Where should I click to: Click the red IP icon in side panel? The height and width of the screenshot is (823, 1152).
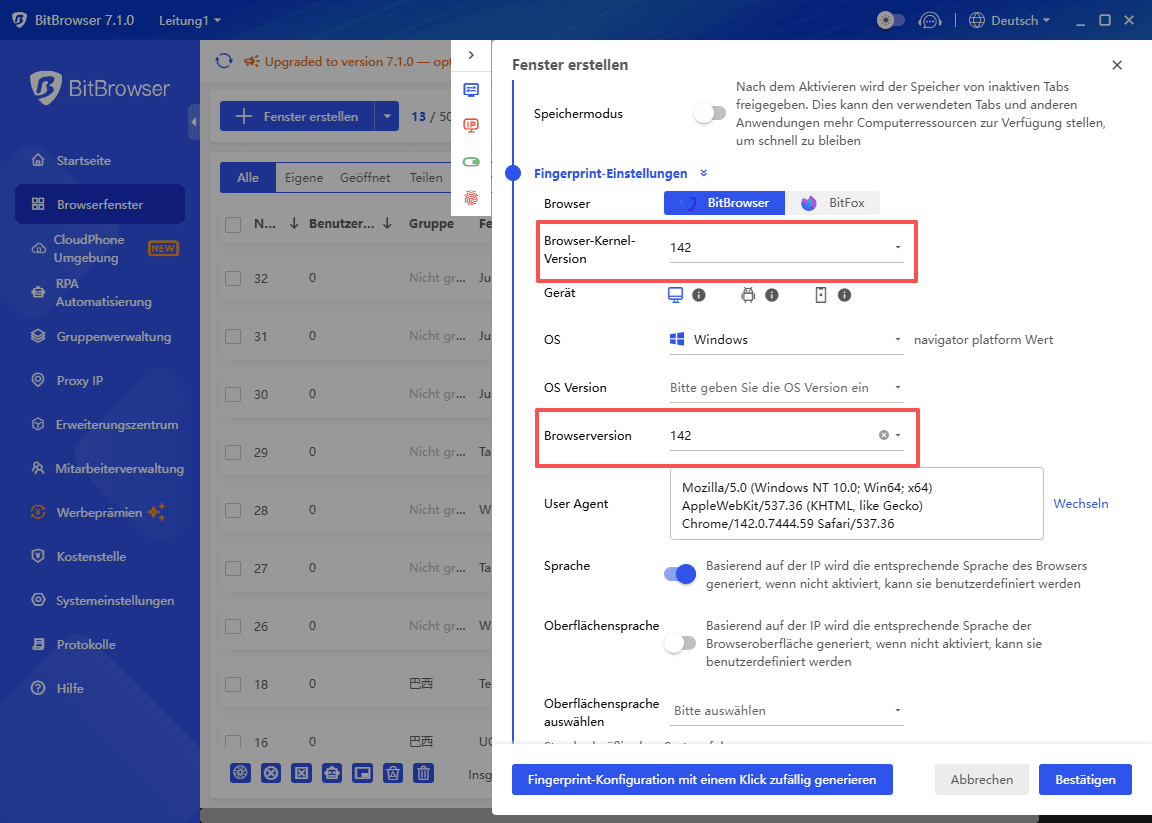coord(471,126)
